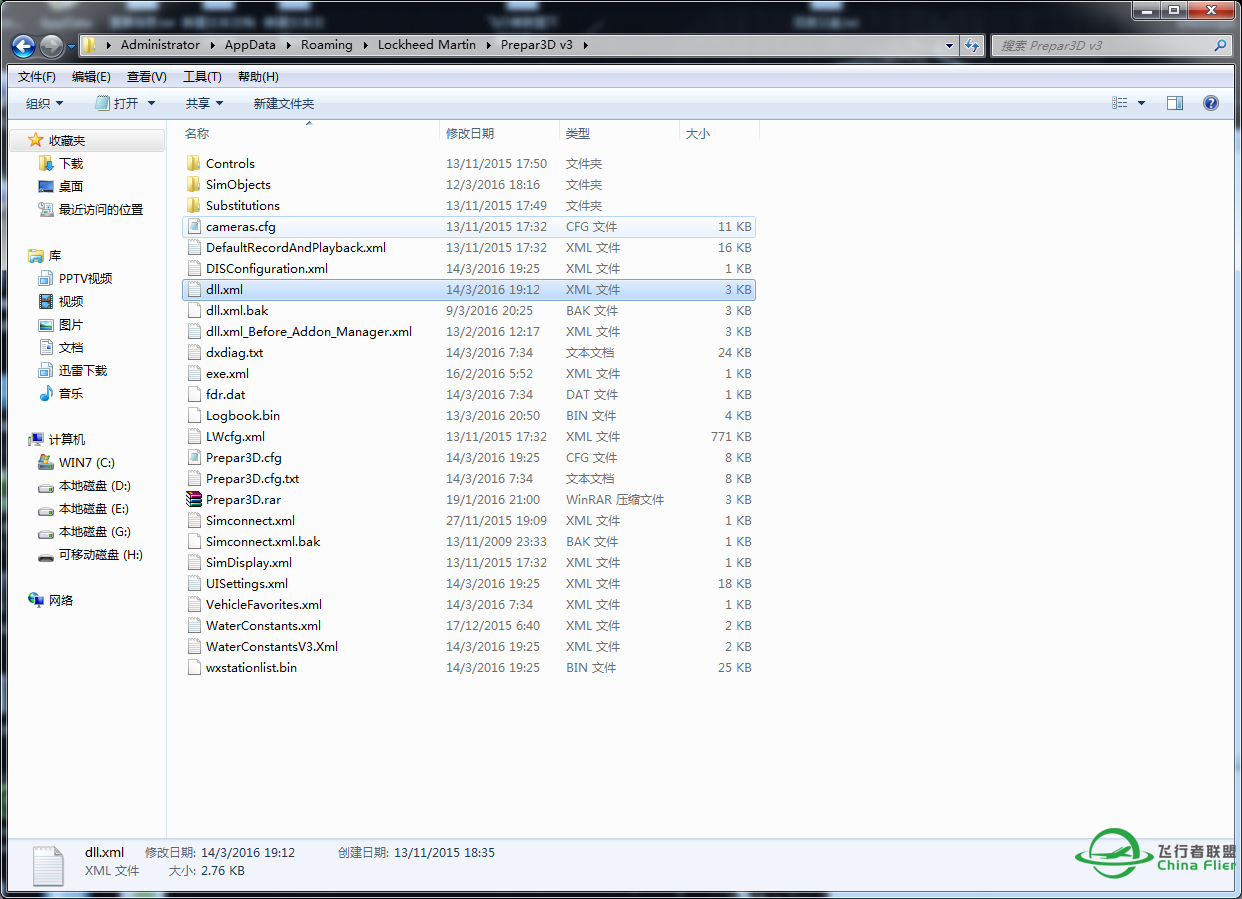This screenshot has width=1242, height=899.
Task: Toggle the preview pane icon
Action: pos(1175,103)
